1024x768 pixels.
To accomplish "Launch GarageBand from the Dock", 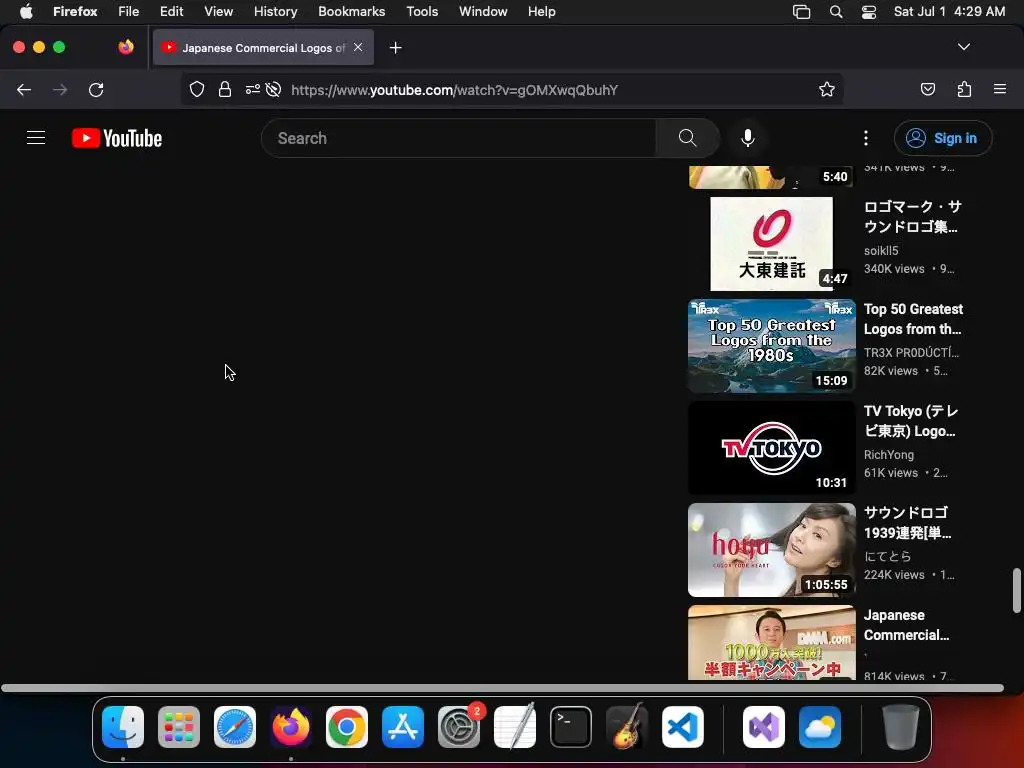I will (627, 727).
